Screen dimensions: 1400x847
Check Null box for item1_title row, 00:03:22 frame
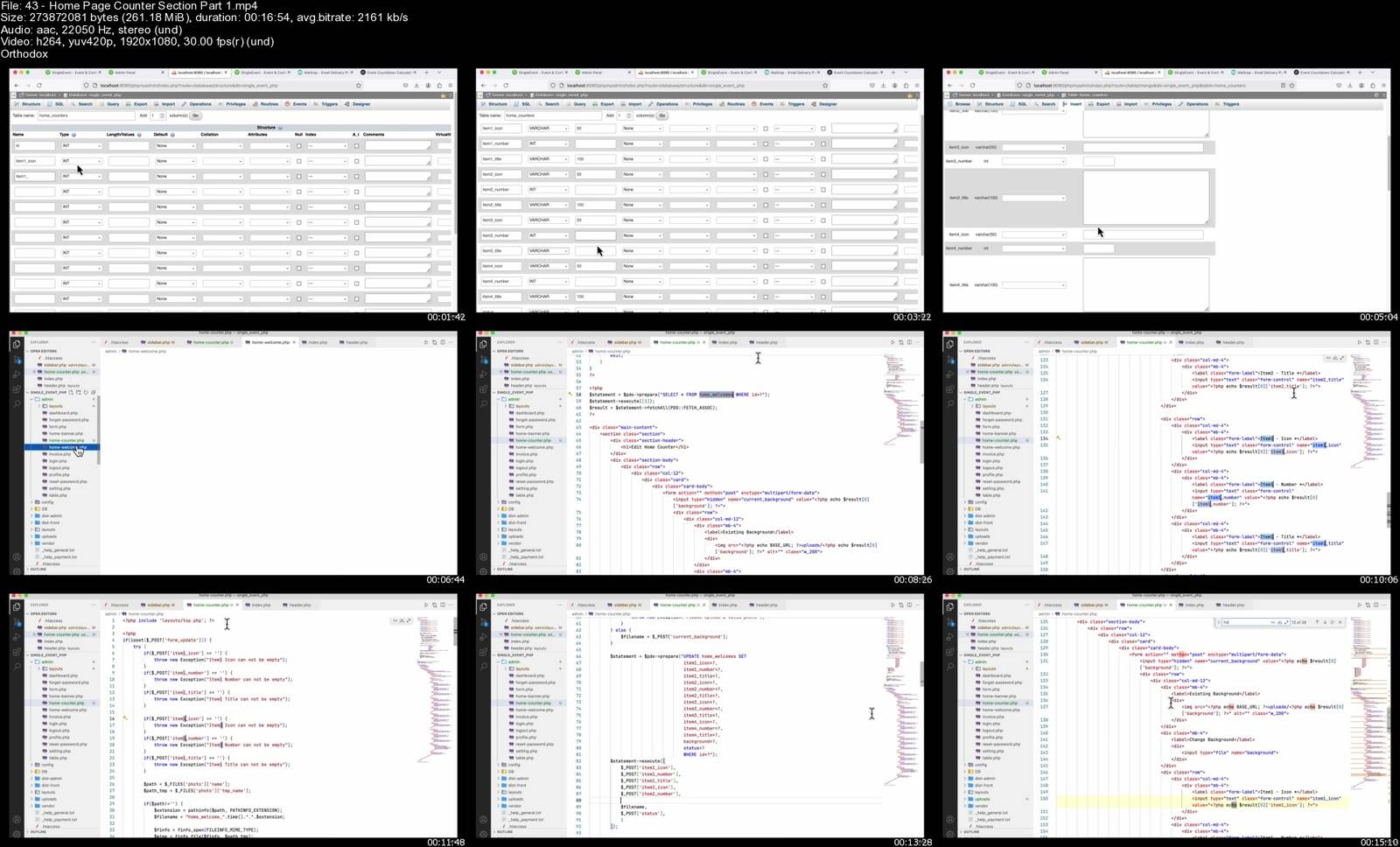765,159
